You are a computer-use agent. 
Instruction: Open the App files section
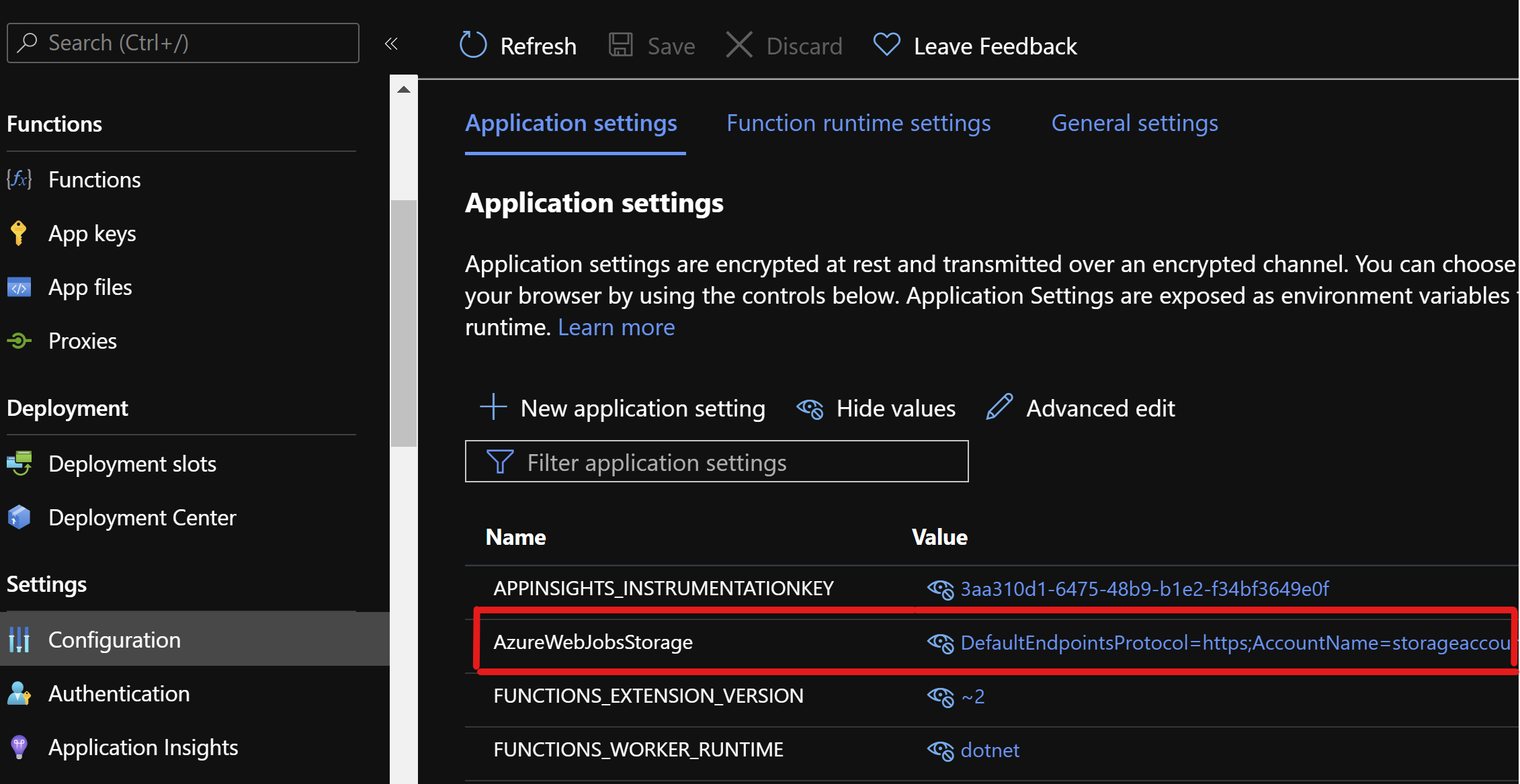[x=90, y=287]
